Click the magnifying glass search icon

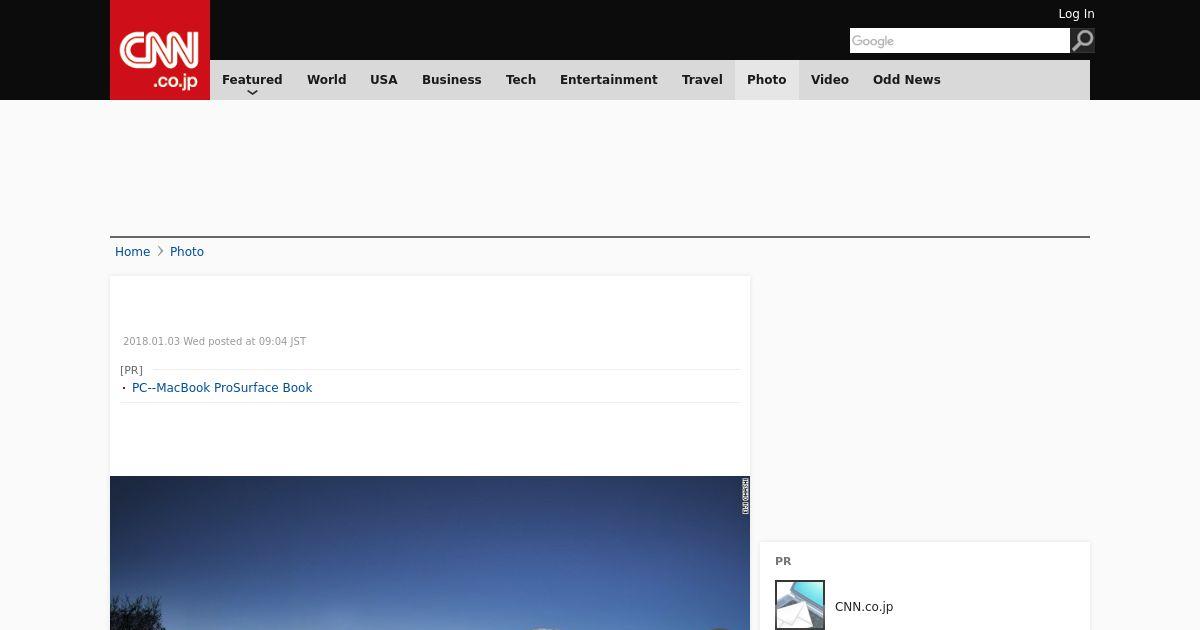[1082, 40]
